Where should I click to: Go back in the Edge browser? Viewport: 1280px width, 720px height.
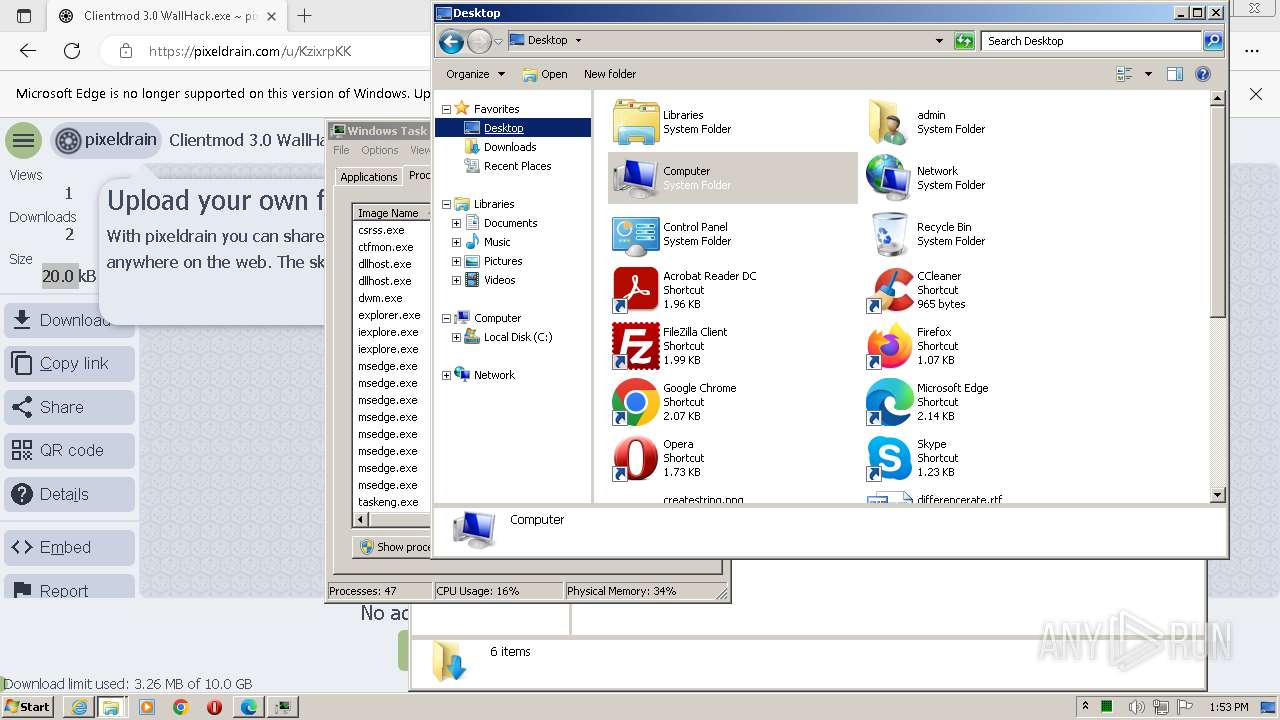click(x=28, y=51)
